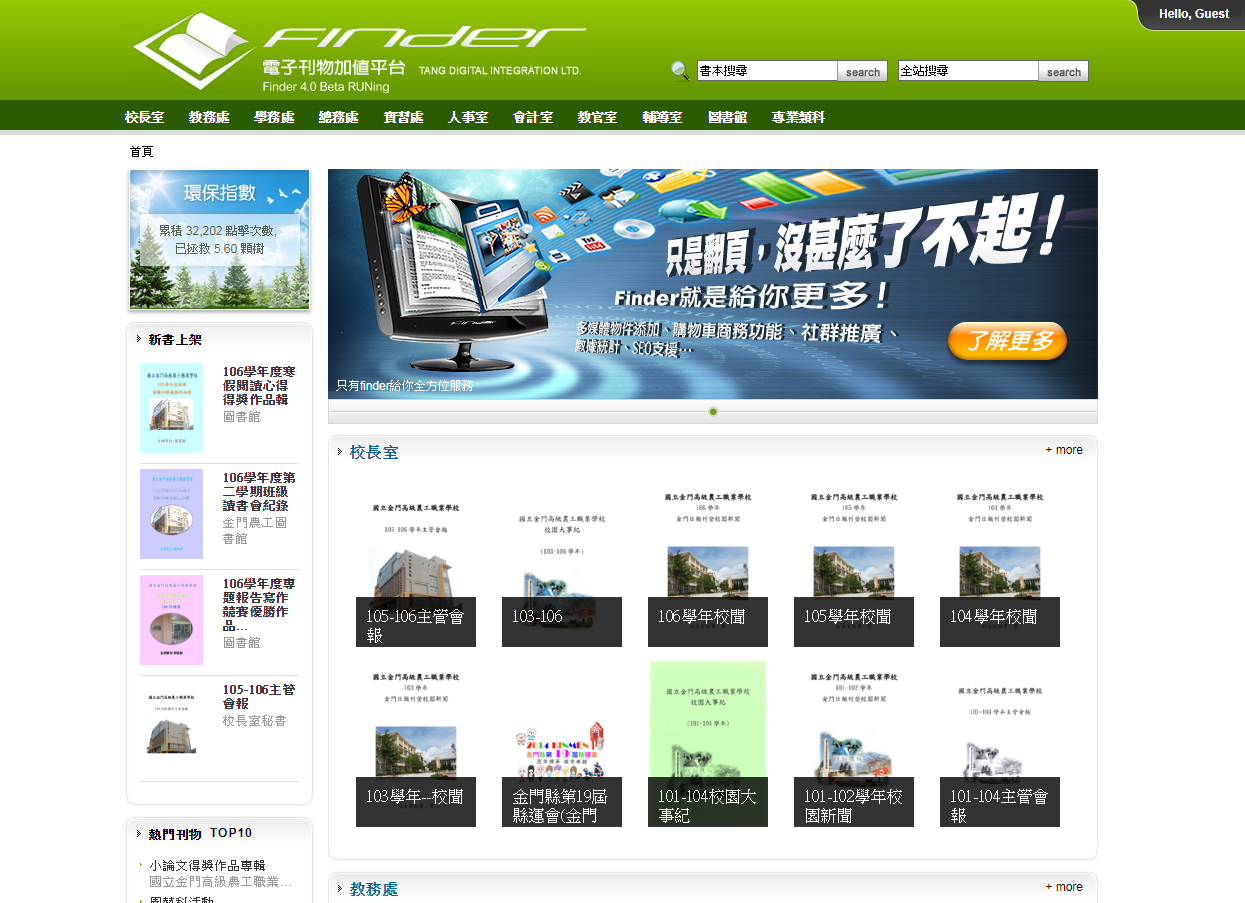The image size is (1245, 903).
Task: Open the 圖書館 menu item
Action: 727,117
